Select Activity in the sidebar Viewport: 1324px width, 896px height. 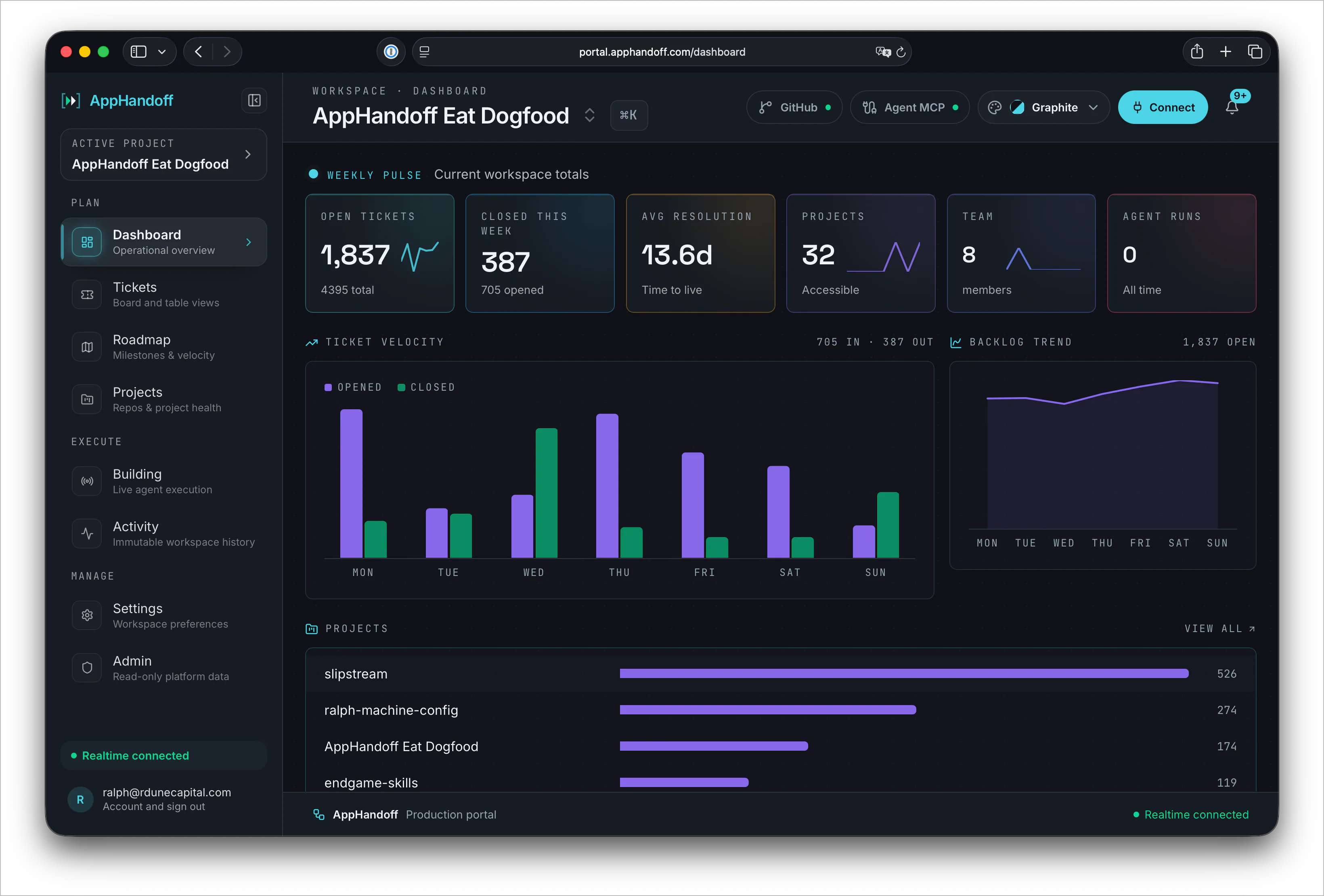163,534
